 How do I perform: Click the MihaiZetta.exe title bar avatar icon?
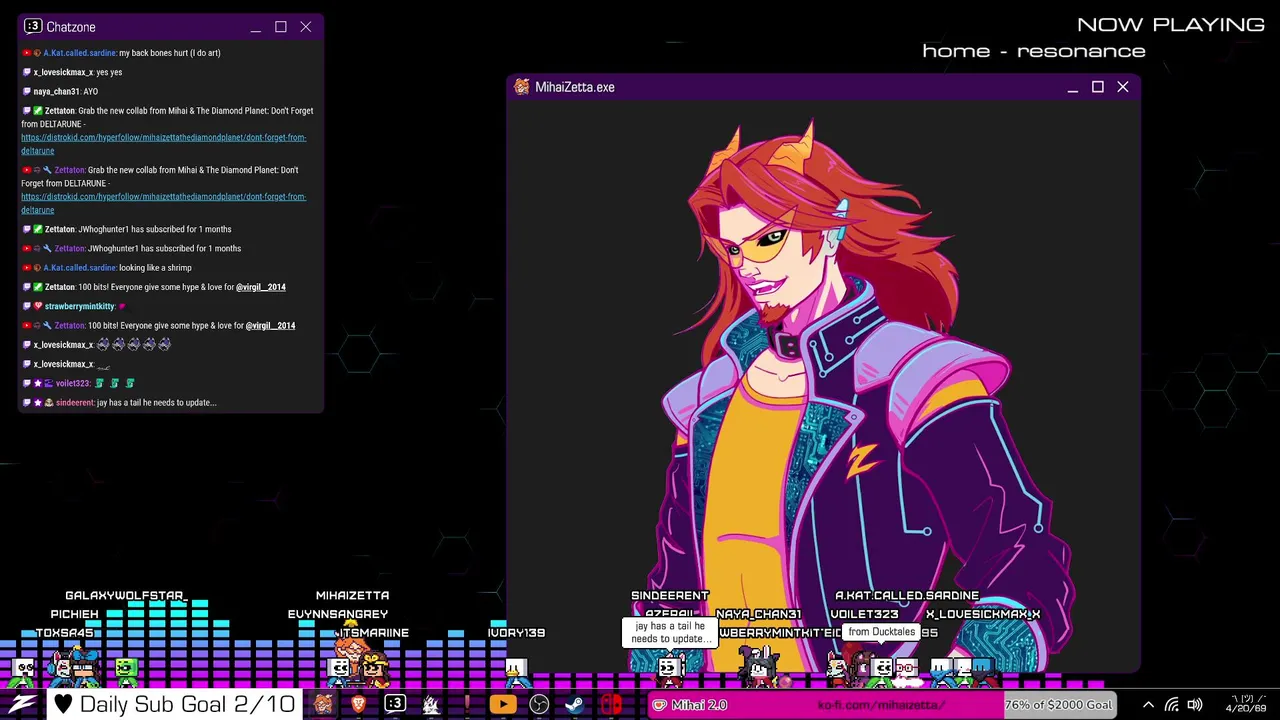[521, 87]
